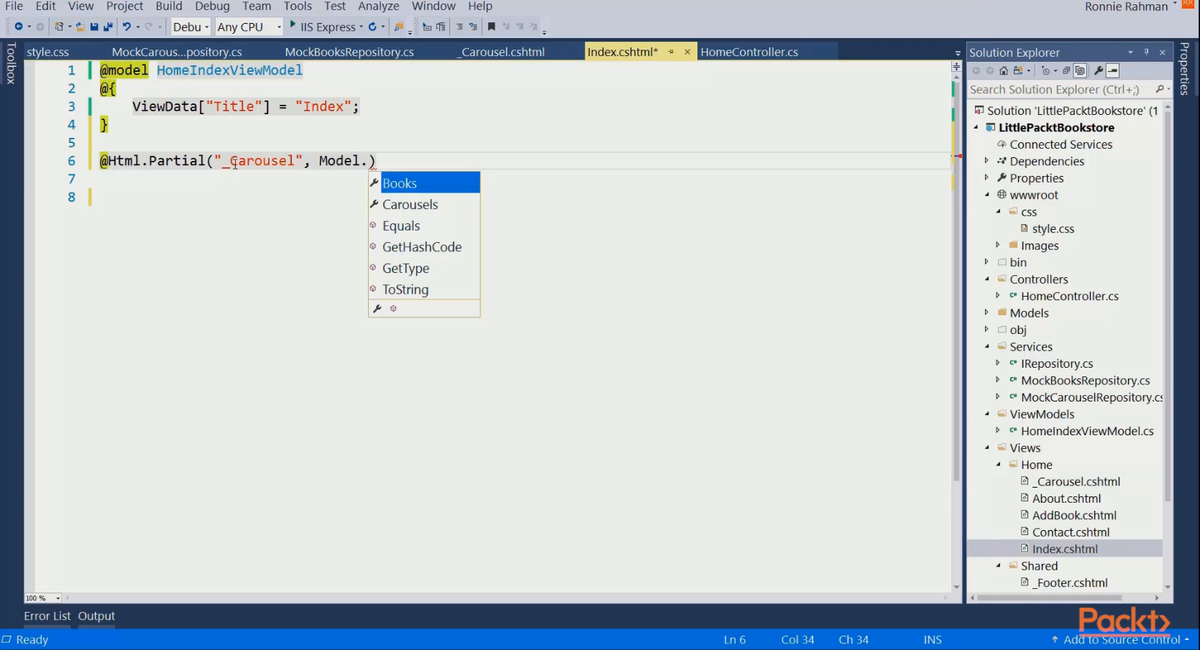The height and width of the screenshot is (650, 1200).
Task: Click Pending Changes Filter icon in Solution Explorer
Action: point(1046,70)
